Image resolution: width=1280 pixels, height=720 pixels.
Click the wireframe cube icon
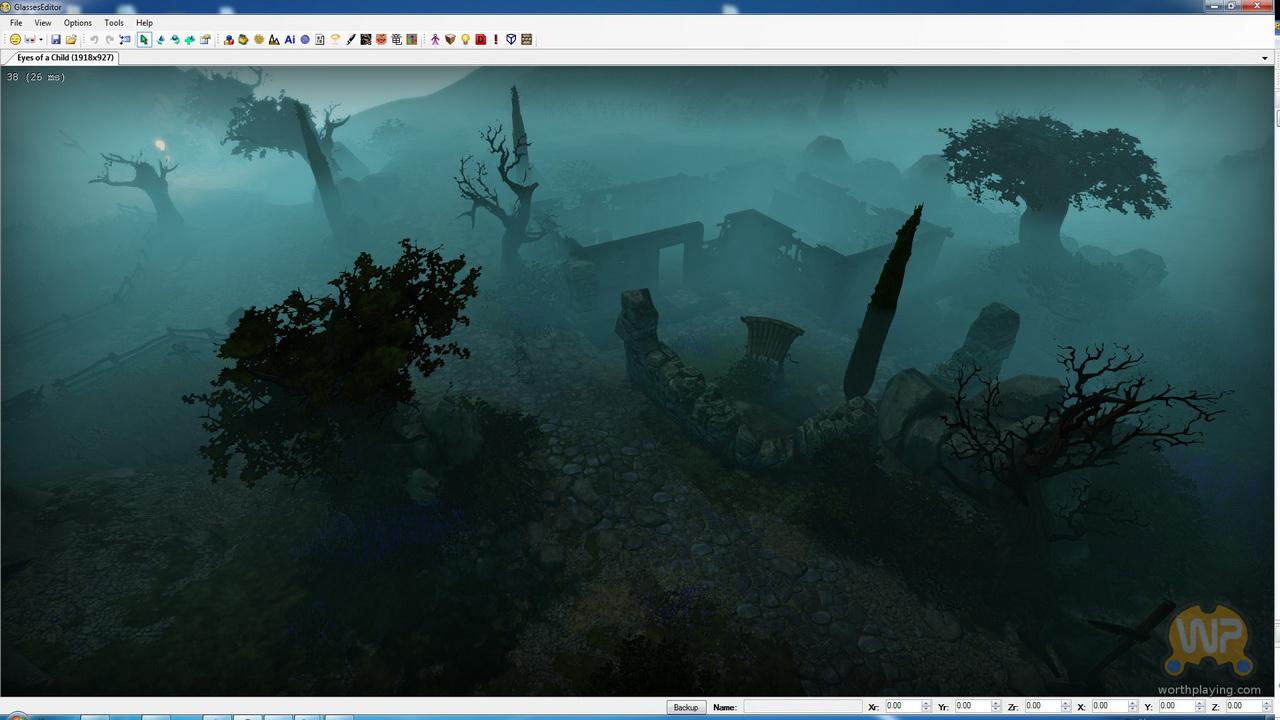click(511, 40)
